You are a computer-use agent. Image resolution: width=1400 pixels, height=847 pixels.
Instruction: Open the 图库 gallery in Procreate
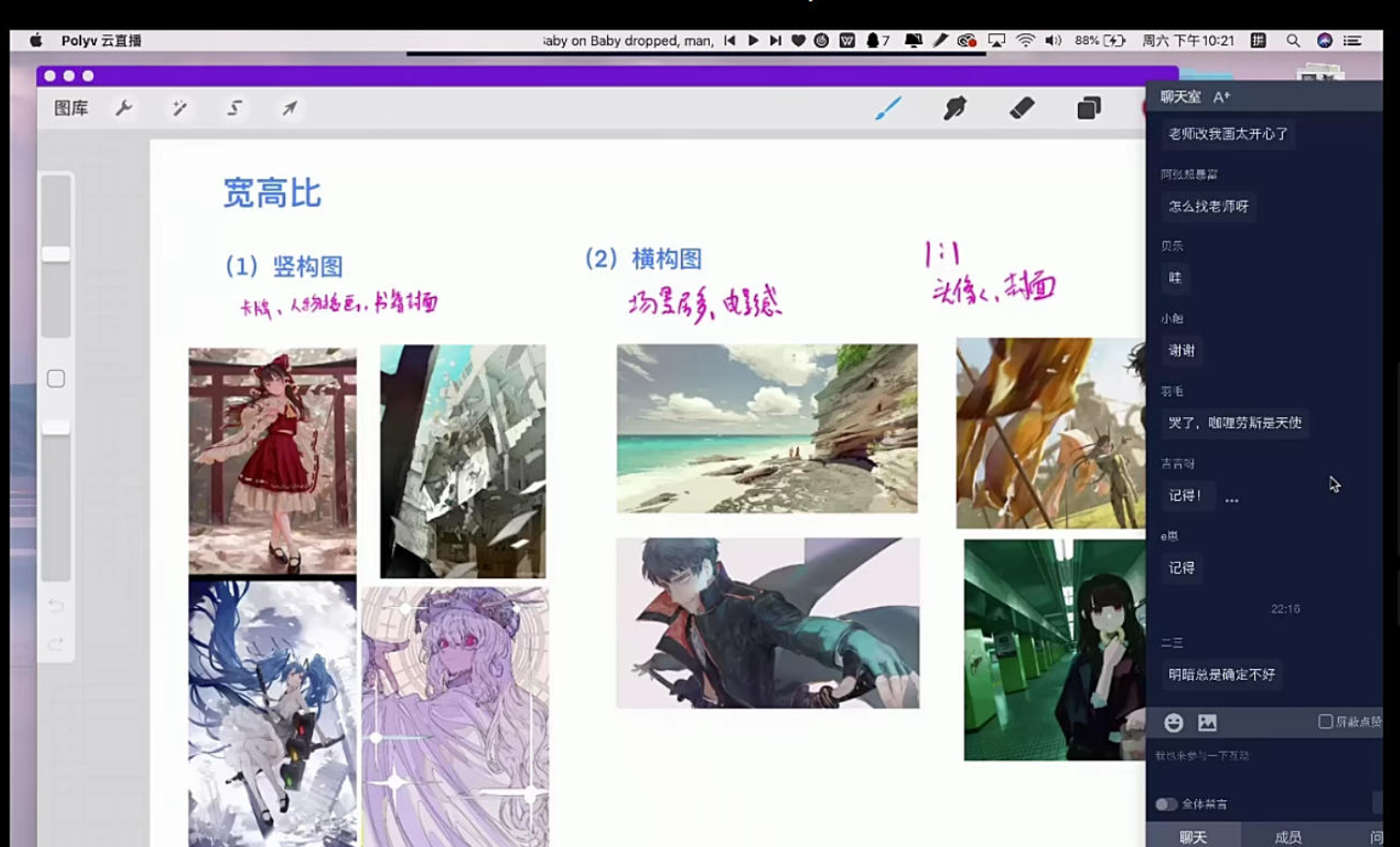click(x=71, y=108)
